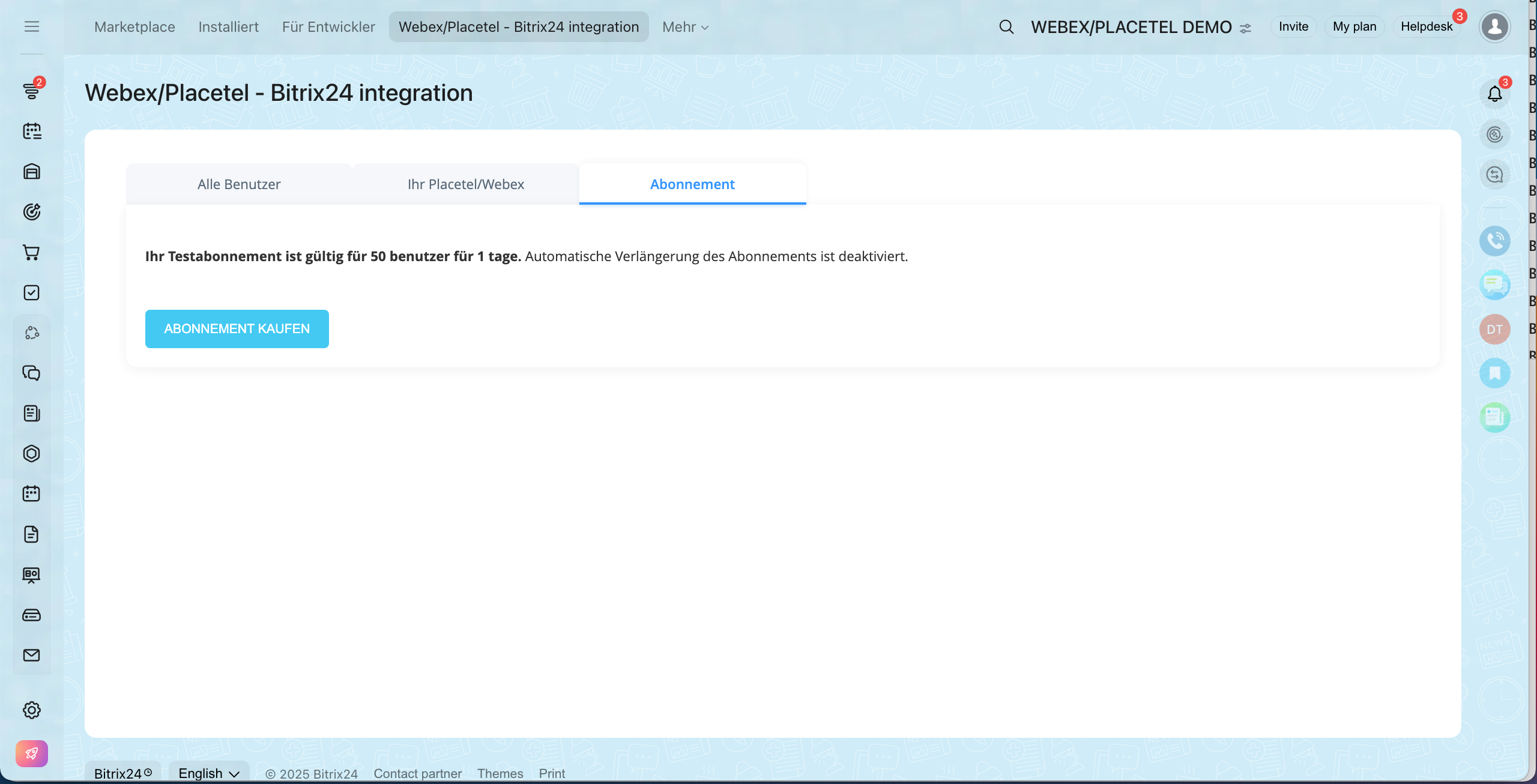Switch to the Alle Benutzer tab
The width and height of the screenshot is (1537, 784).
239,184
